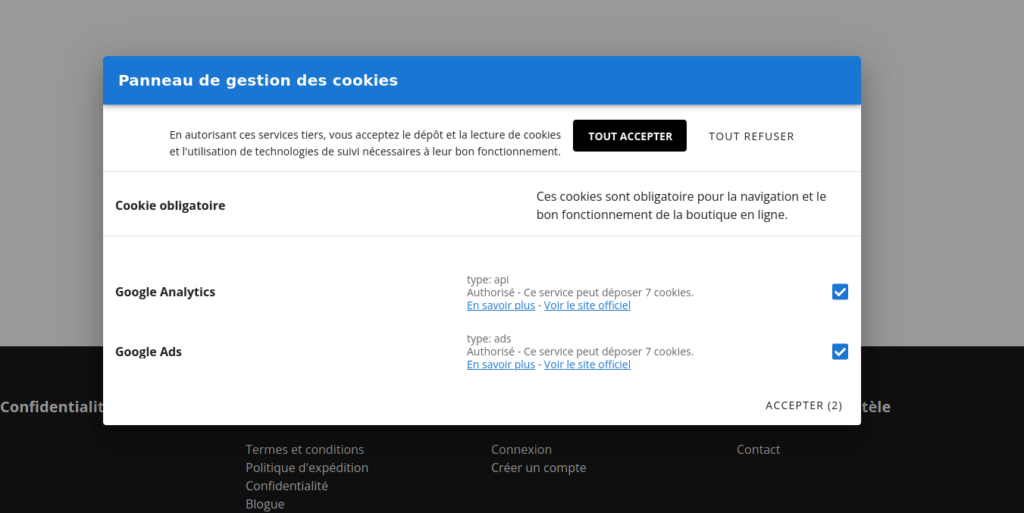Open En savoir plus for Google Analytics
Viewport: 1024px width, 513px height.
[x=500, y=305]
